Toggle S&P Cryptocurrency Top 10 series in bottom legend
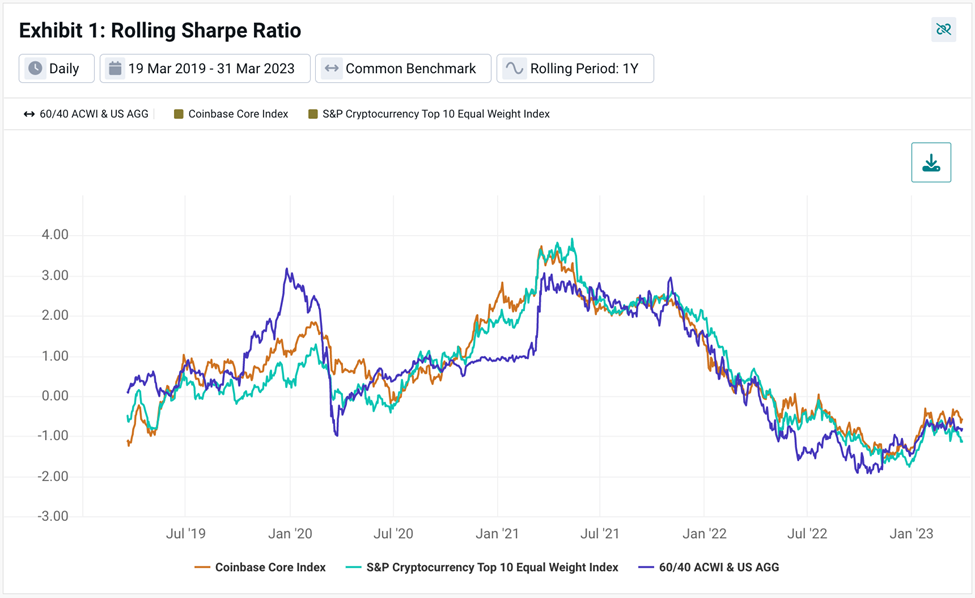 [x=482, y=567]
